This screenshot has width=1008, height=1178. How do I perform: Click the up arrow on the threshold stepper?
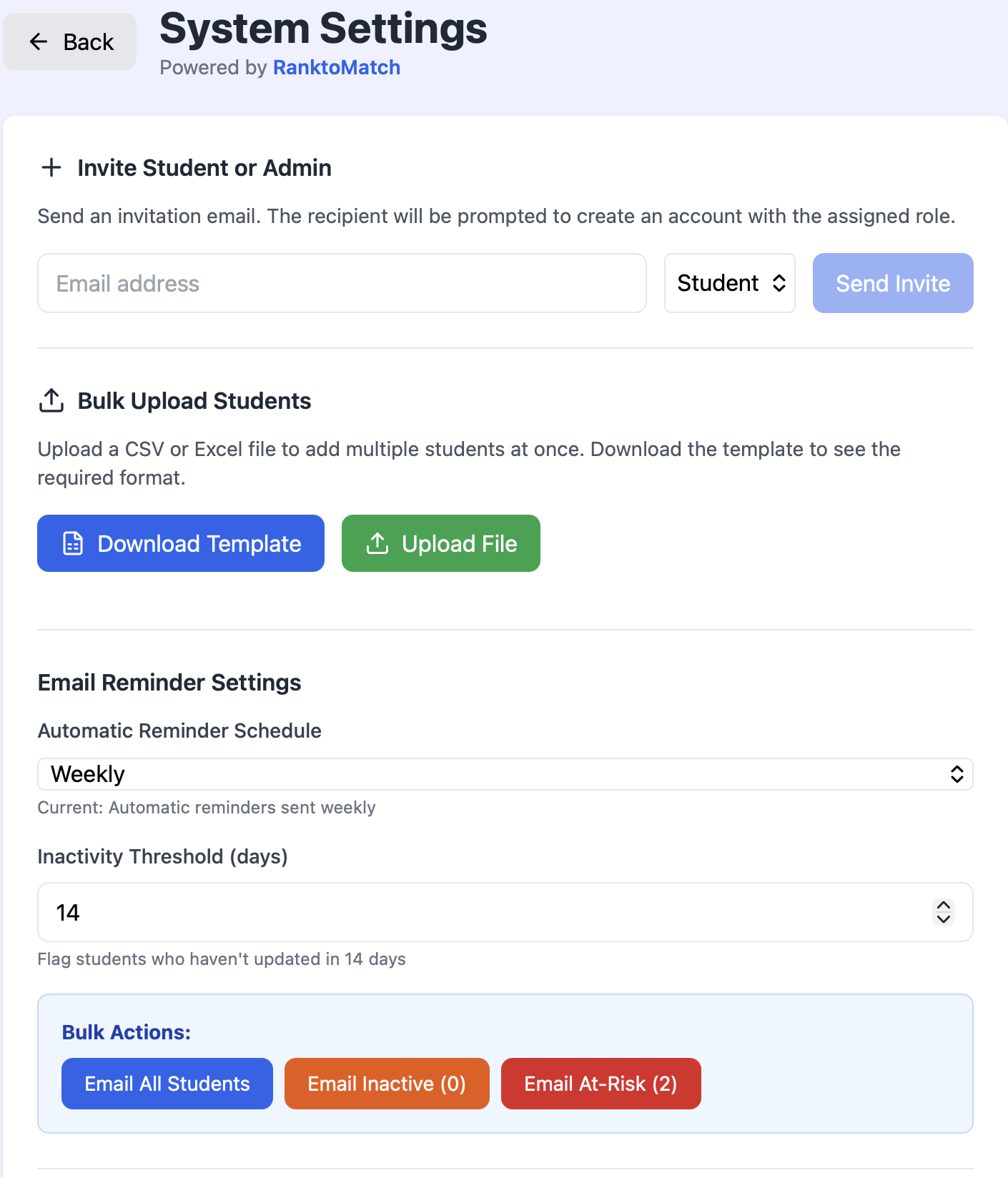coord(943,906)
